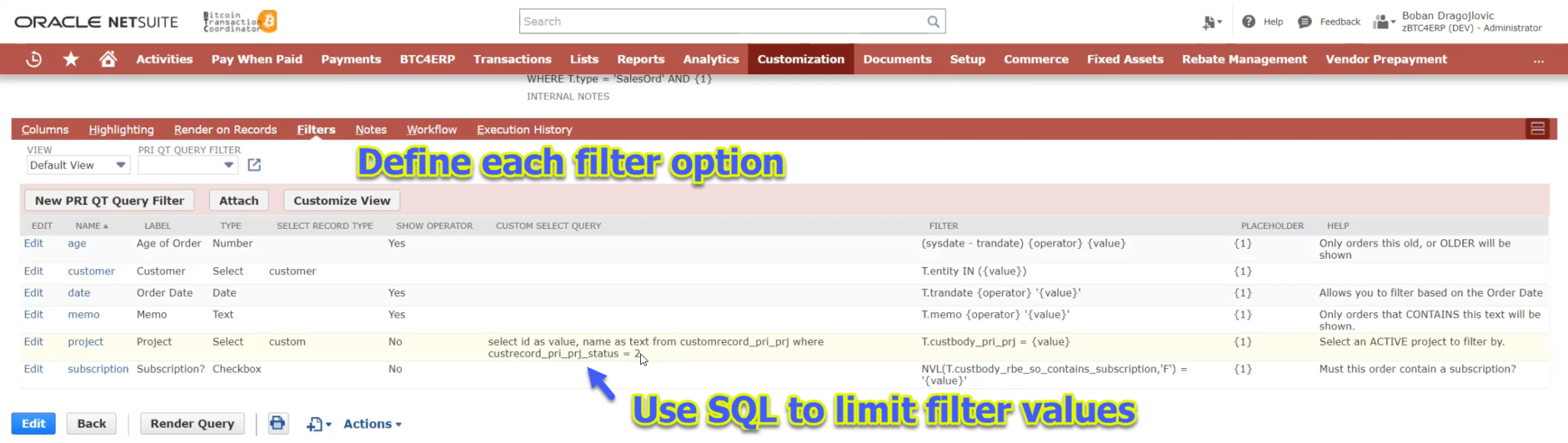
Task: Switch to the Execution History subtab
Action: [x=524, y=129]
